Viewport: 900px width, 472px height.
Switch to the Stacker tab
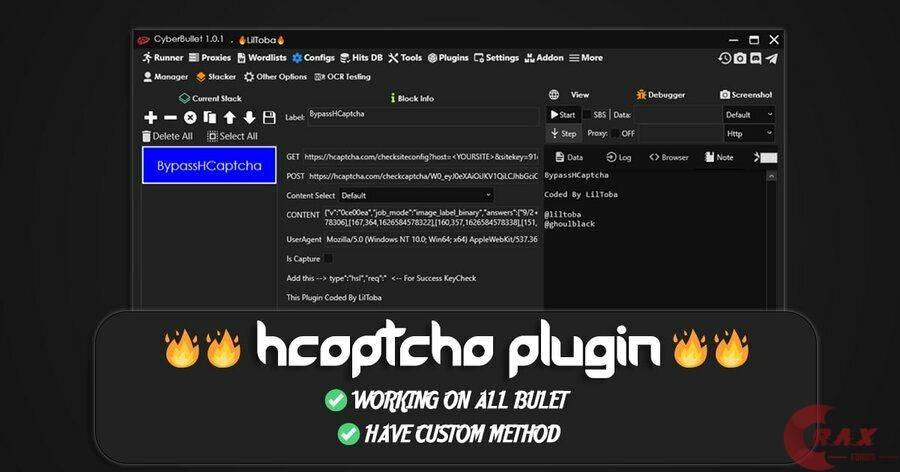(x=216, y=76)
